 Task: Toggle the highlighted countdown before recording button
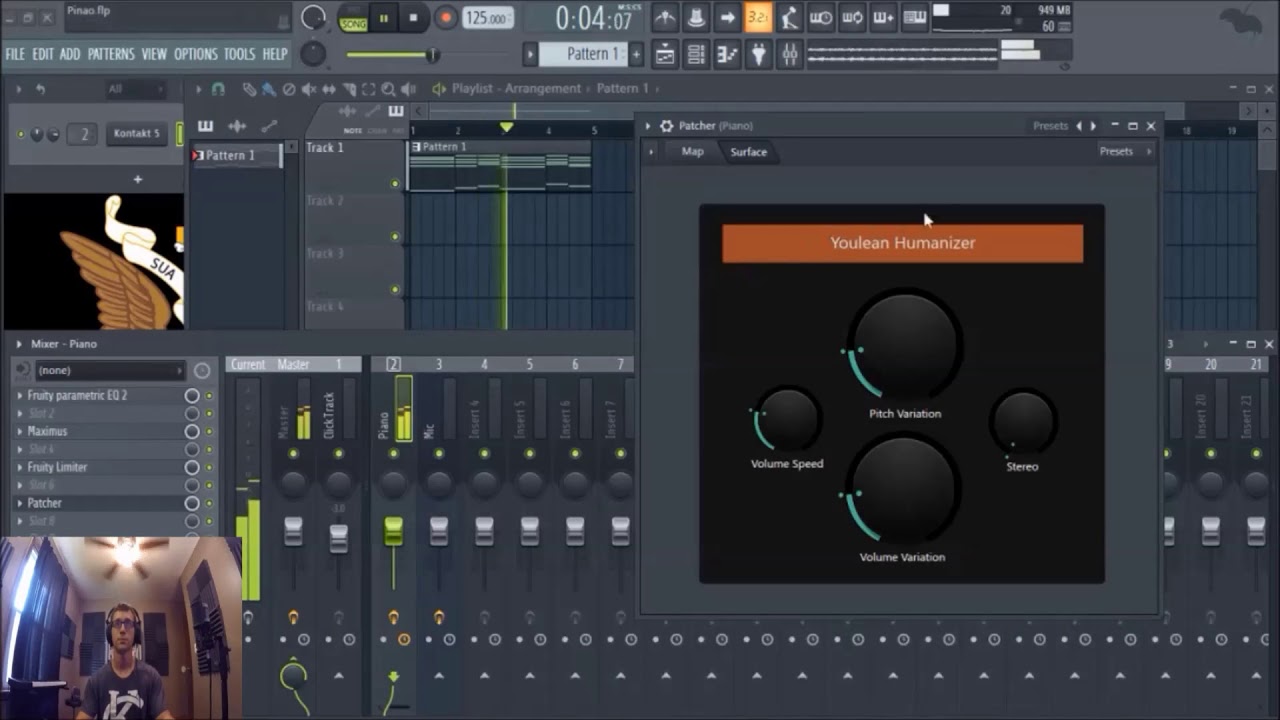(758, 17)
